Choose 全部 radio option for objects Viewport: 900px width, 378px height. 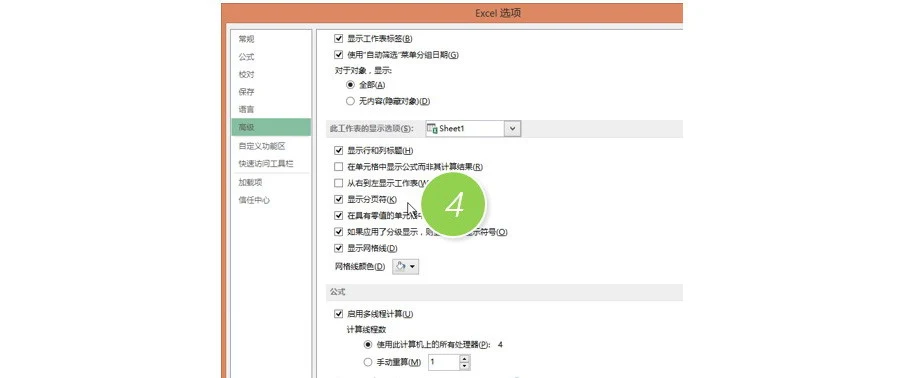click(350, 85)
